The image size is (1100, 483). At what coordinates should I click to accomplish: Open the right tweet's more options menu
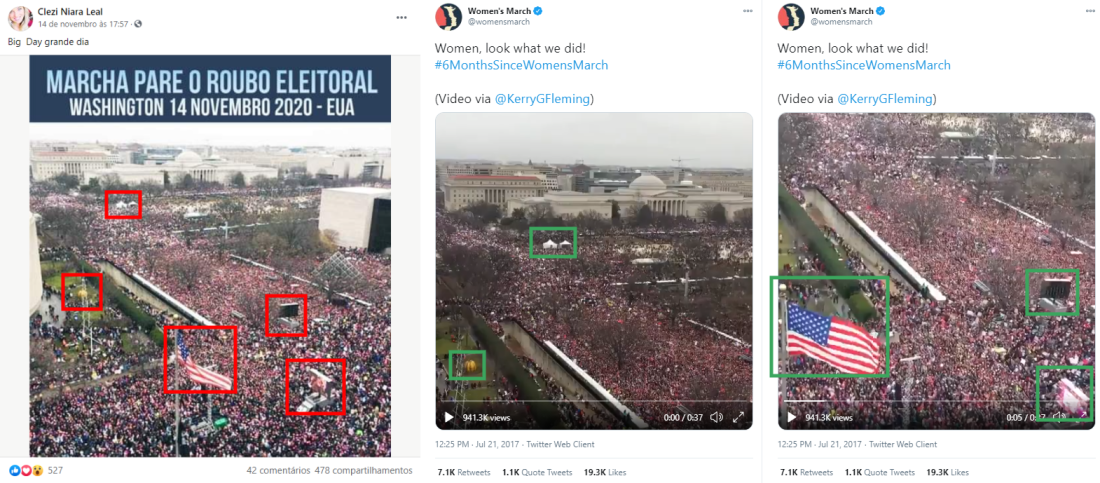(x=1089, y=12)
